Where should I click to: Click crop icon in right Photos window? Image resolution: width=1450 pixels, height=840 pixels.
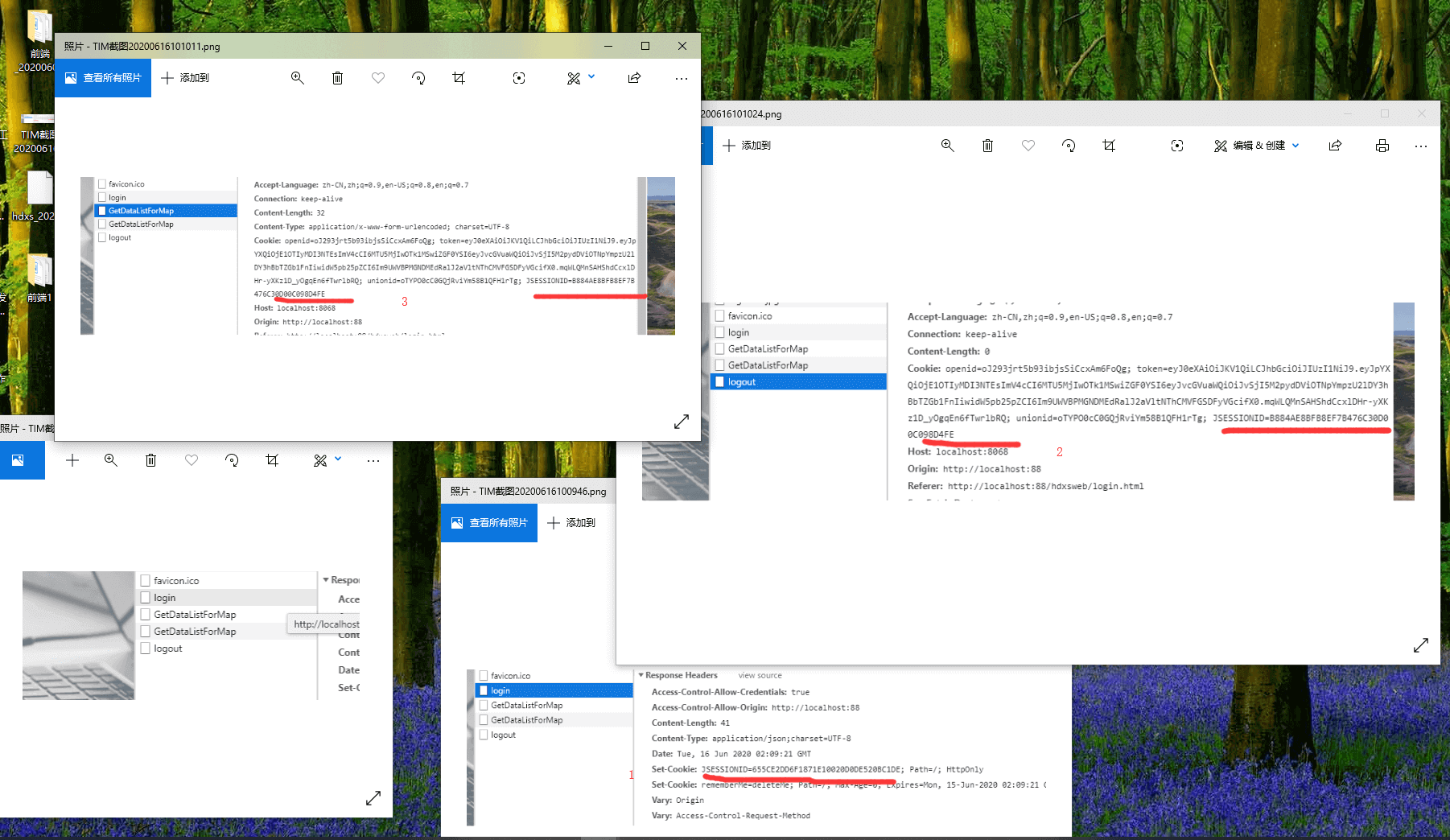tap(1109, 146)
